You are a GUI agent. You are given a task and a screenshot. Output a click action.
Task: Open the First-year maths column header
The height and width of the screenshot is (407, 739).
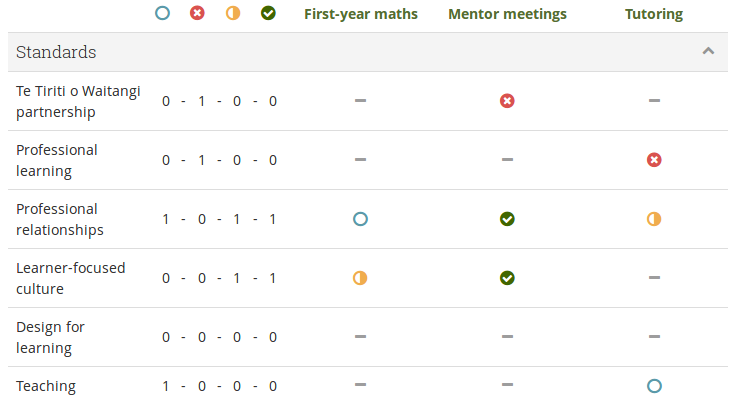pos(361,14)
